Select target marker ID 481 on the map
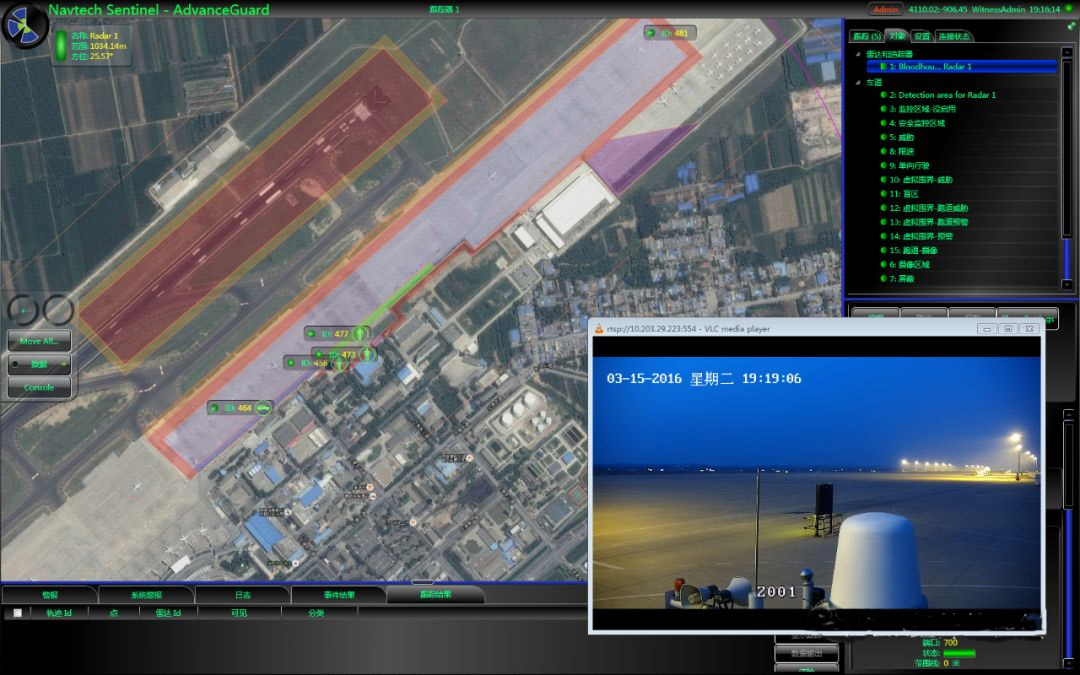The image size is (1080, 675). [672, 31]
